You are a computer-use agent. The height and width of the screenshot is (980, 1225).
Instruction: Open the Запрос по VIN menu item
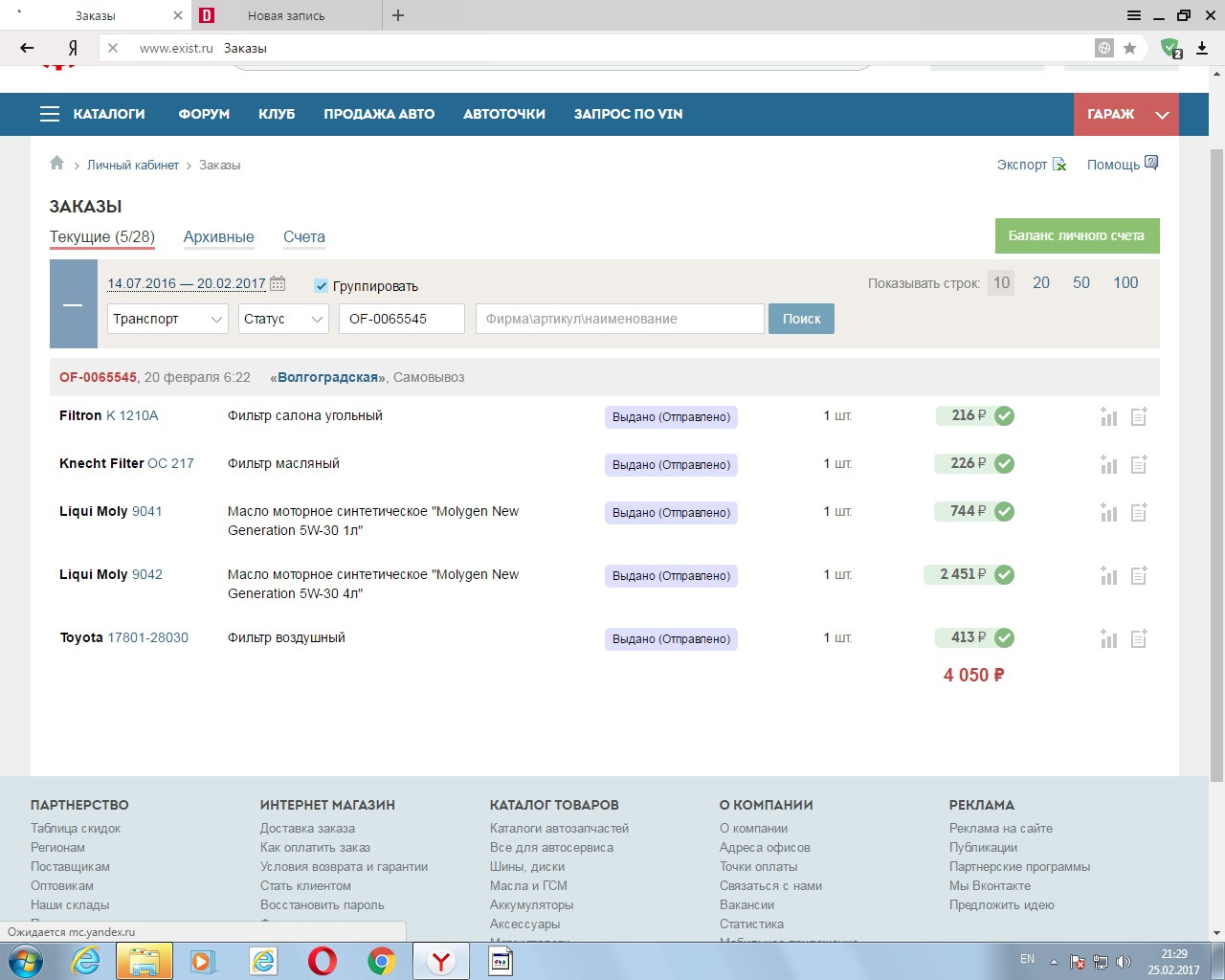coord(629,114)
